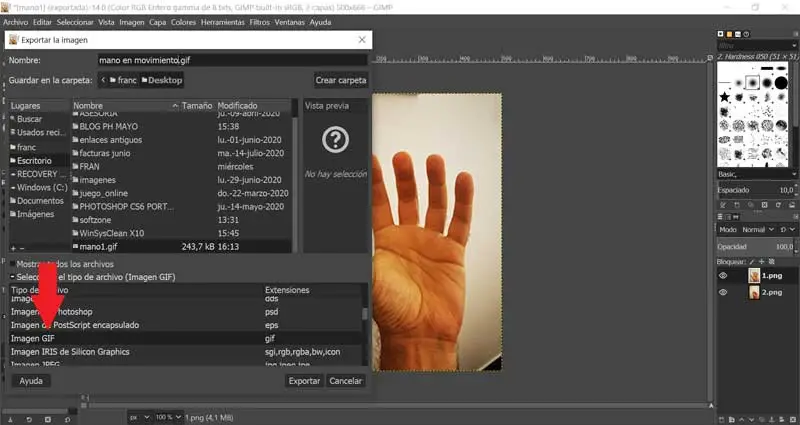The width and height of the screenshot is (800, 425).
Task: Open the layer Modo Normal dropdown
Action: 758,230
